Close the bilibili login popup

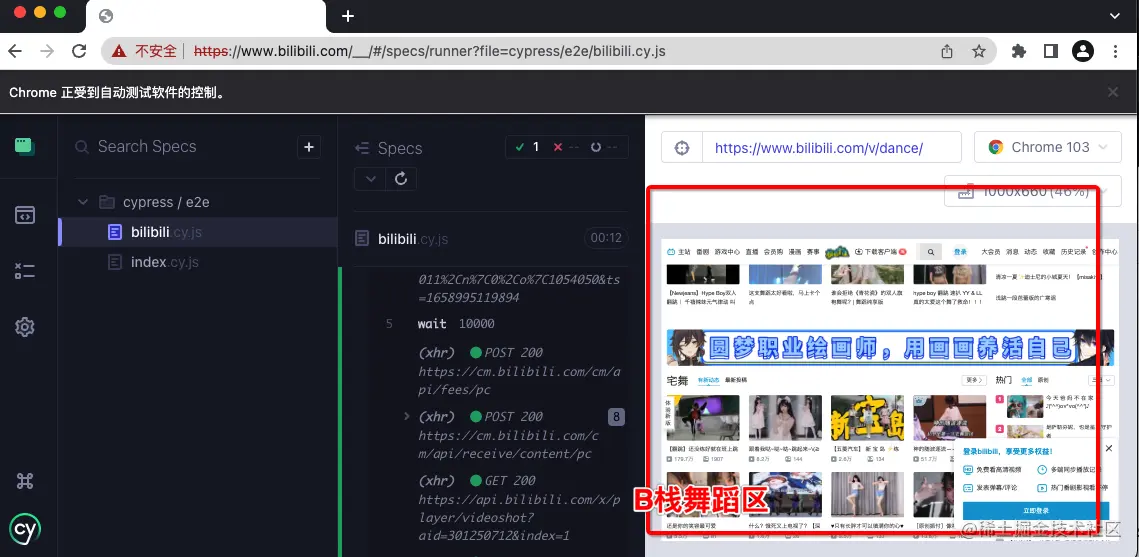point(1108,449)
